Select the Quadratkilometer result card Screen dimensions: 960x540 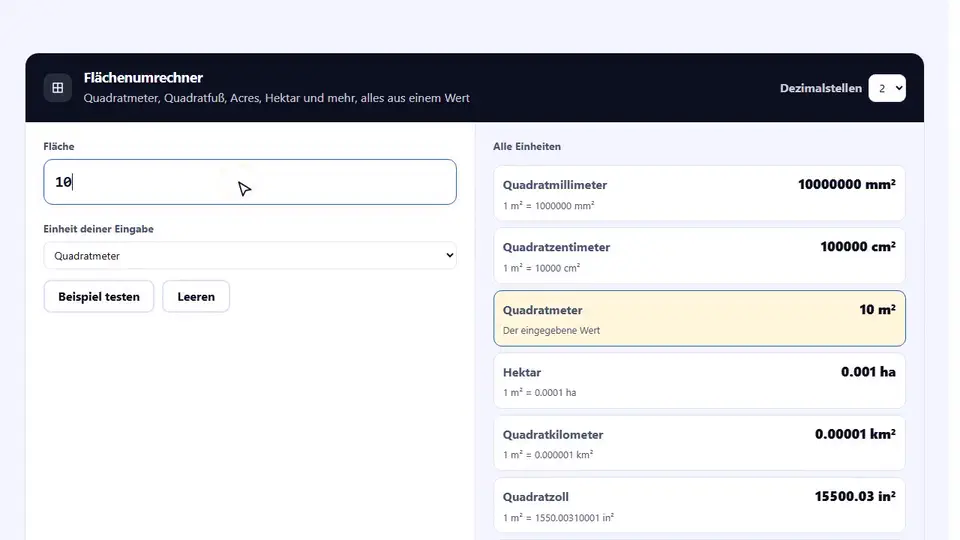tap(699, 443)
